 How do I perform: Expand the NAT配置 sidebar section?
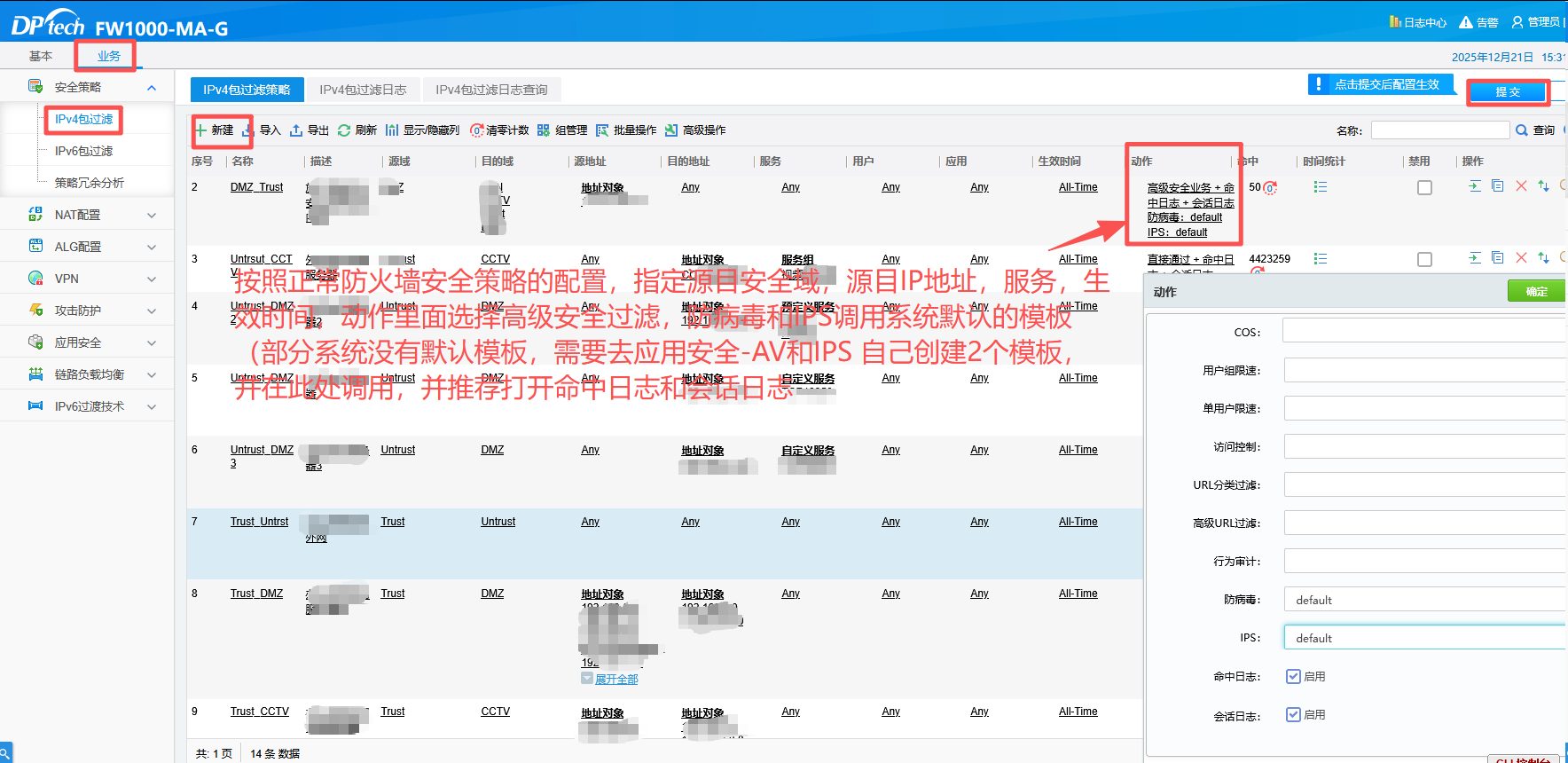tap(152, 215)
